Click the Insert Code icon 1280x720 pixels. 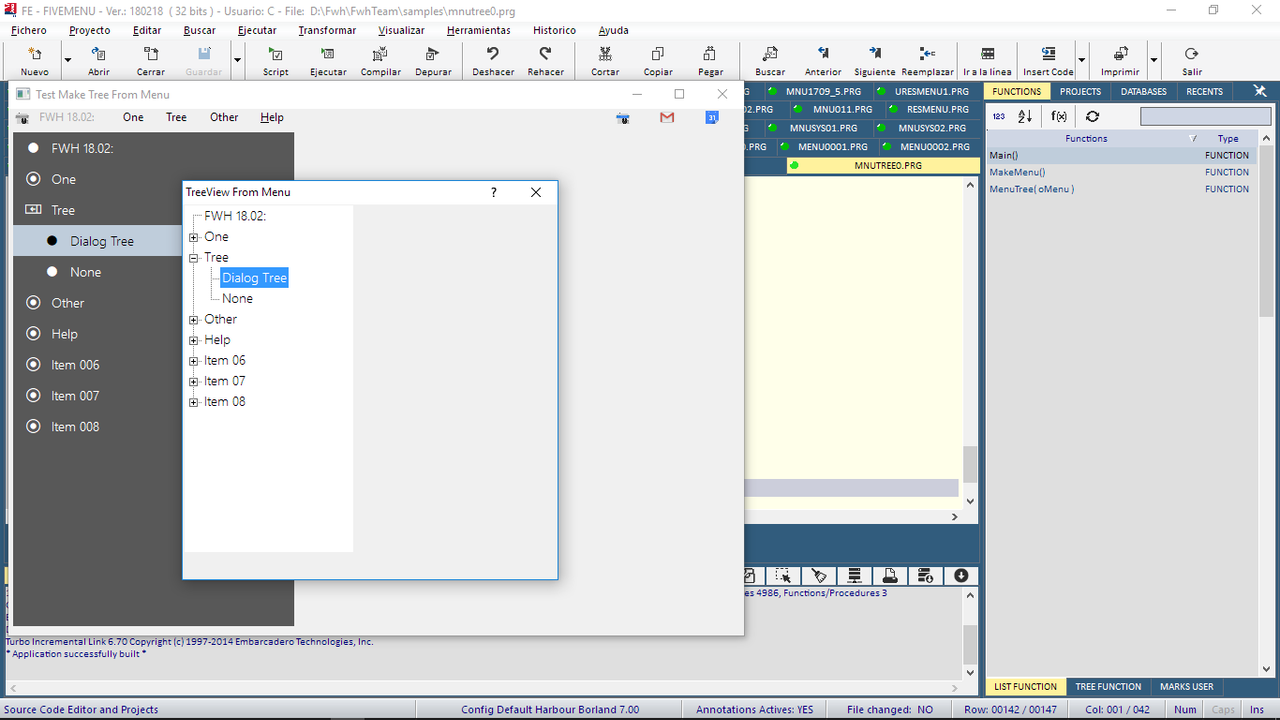click(x=1048, y=54)
